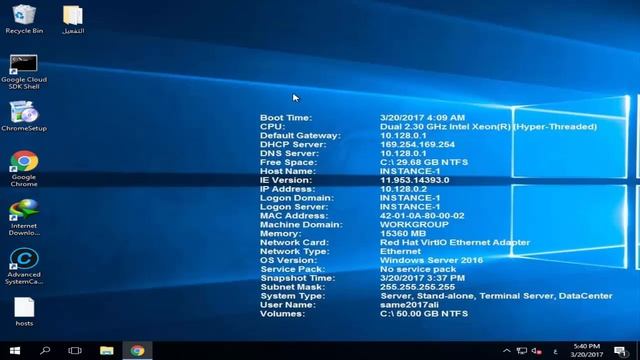Select the hosts file icon
640x360 pixels.
coord(24,312)
